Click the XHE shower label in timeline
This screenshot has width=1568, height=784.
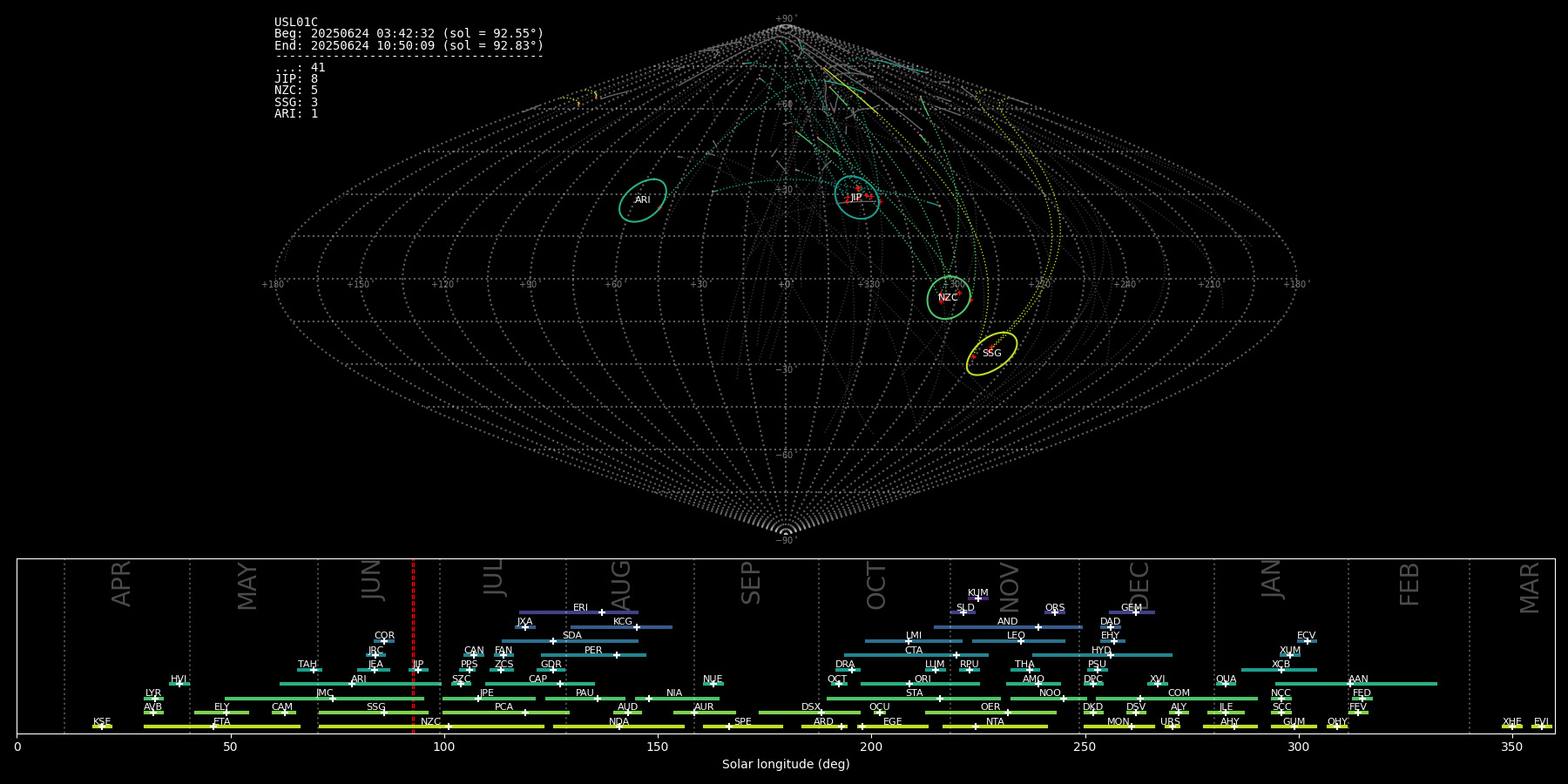(1512, 722)
